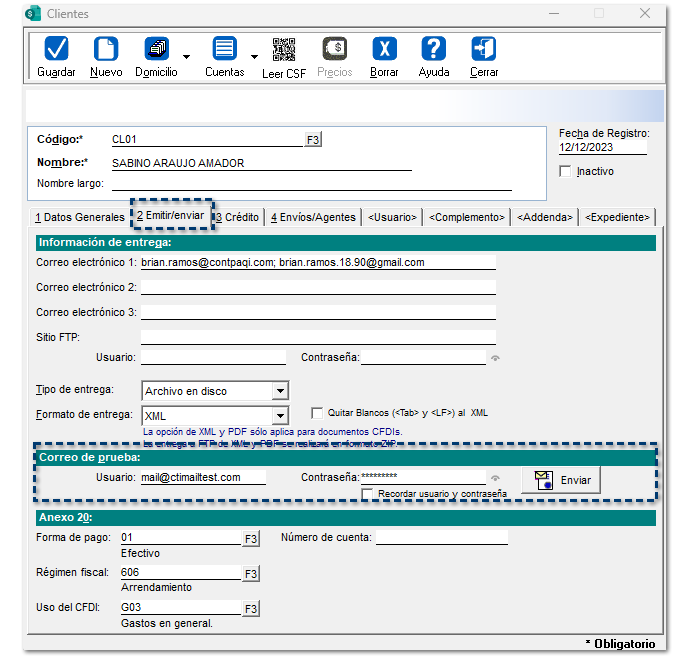Create a new client with Nuevo
The image size is (675, 659).
point(106,50)
